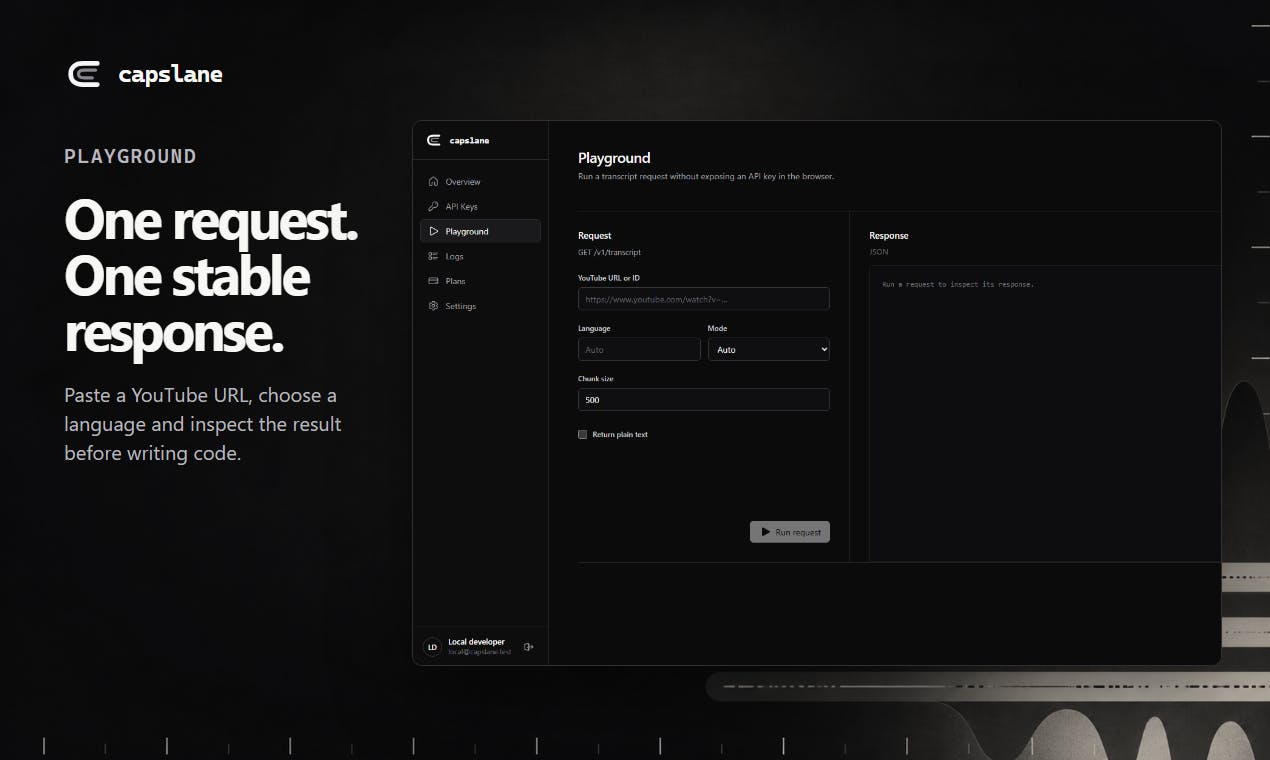The width and height of the screenshot is (1270, 760).
Task: Click the Playground play-triangle sidebar icon
Action: click(x=433, y=231)
